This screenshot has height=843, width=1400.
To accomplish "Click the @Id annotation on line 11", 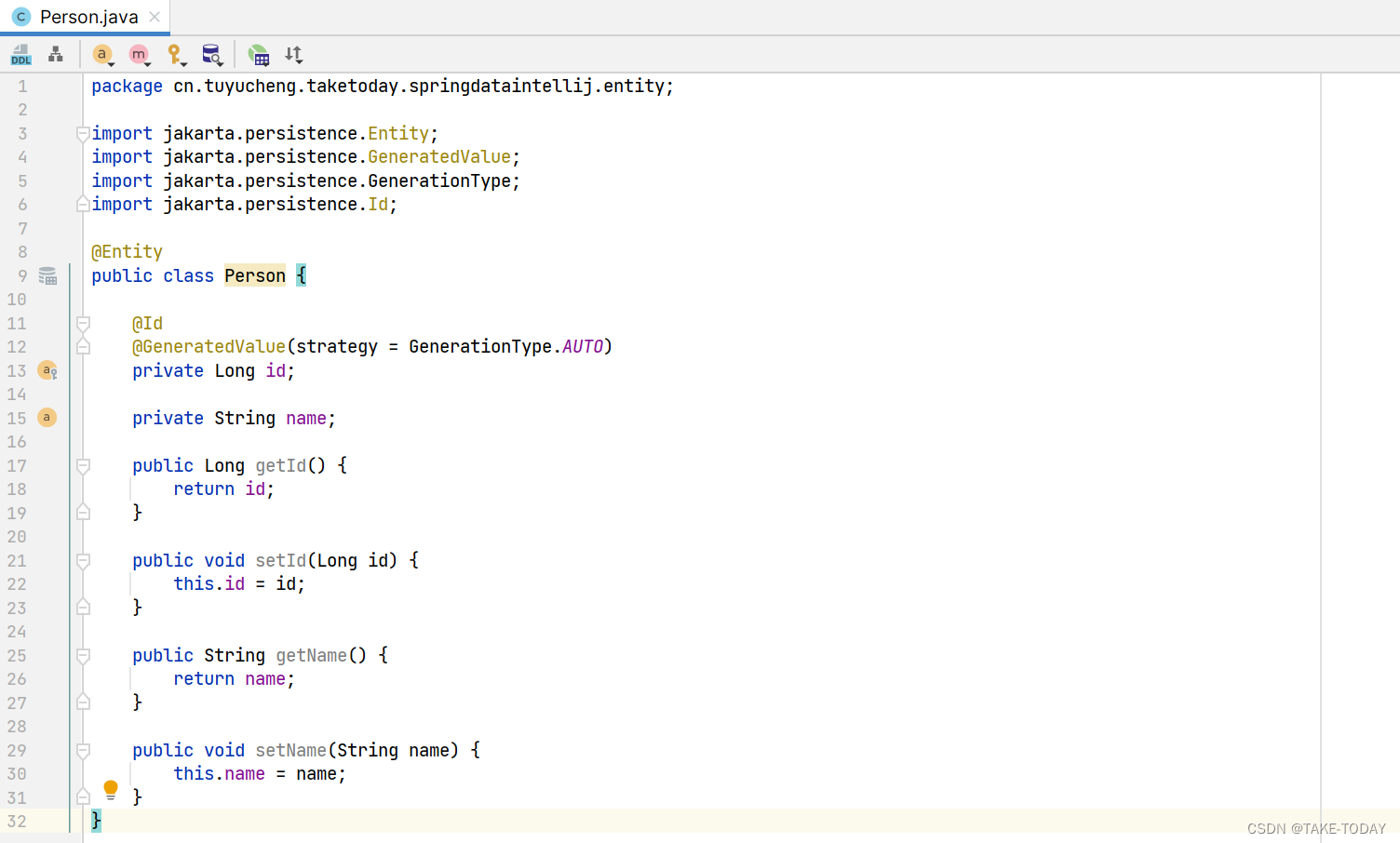I will click(147, 323).
